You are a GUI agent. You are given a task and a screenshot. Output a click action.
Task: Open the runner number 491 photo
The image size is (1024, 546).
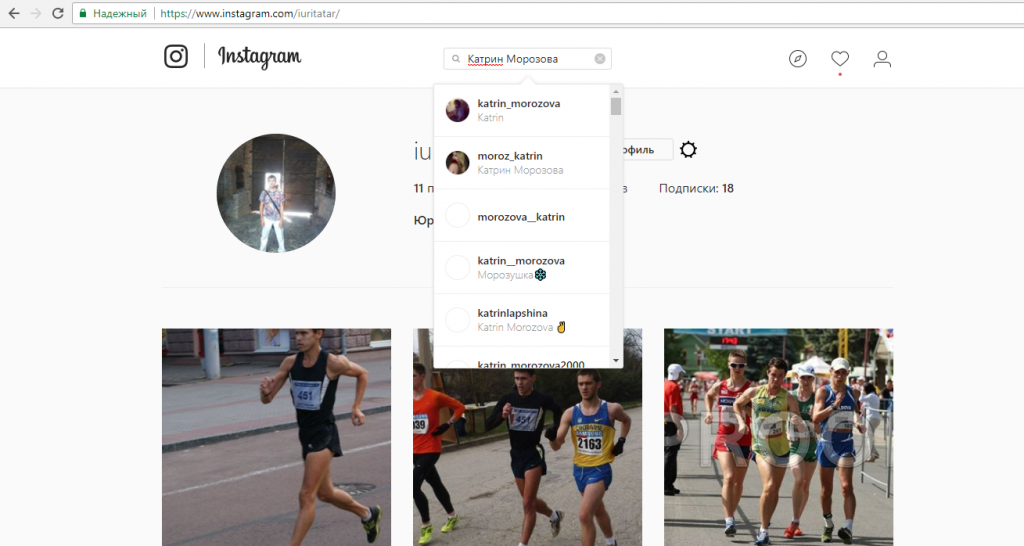pyautogui.click(x=276, y=437)
